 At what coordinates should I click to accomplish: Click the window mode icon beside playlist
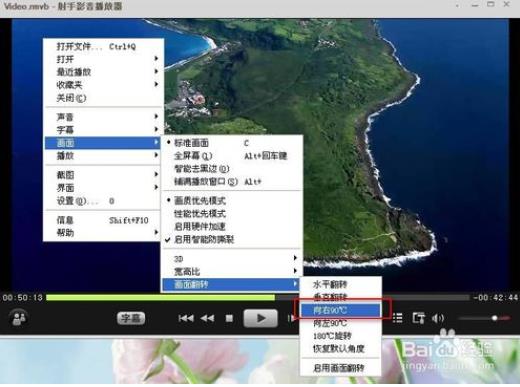click(418, 318)
